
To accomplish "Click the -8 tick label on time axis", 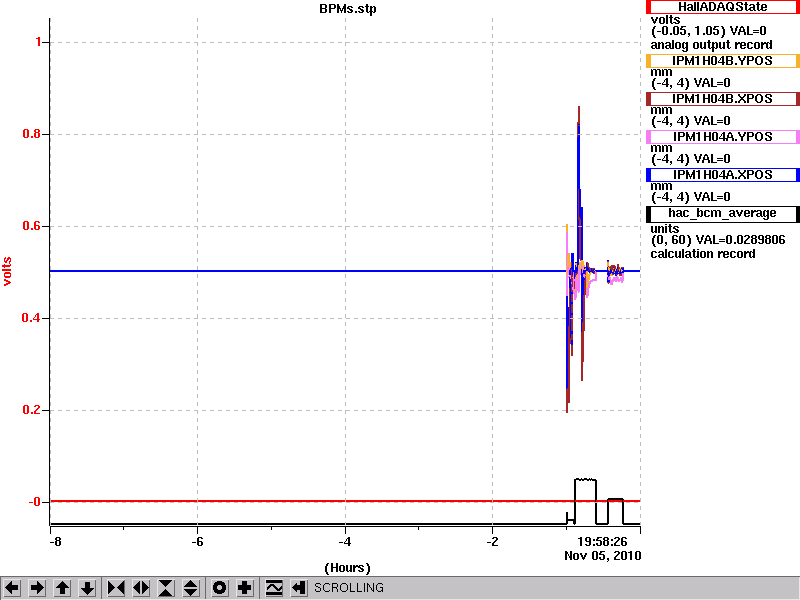I will (x=55, y=541).
